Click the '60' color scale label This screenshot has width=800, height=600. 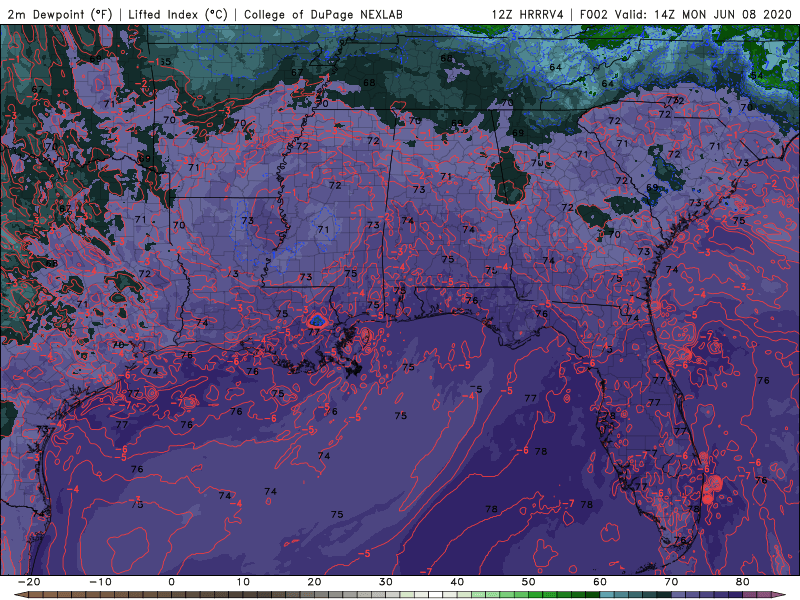coord(600,582)
